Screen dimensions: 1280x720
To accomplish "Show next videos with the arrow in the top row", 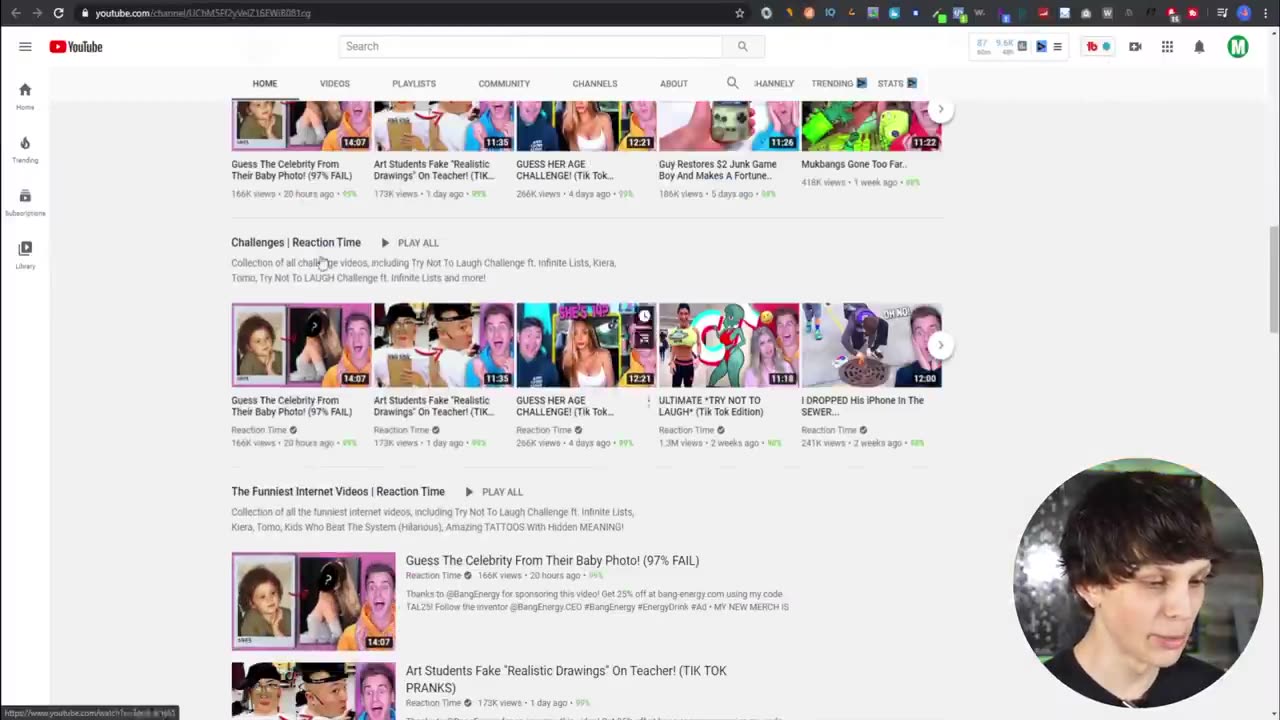I will [940, 109].
